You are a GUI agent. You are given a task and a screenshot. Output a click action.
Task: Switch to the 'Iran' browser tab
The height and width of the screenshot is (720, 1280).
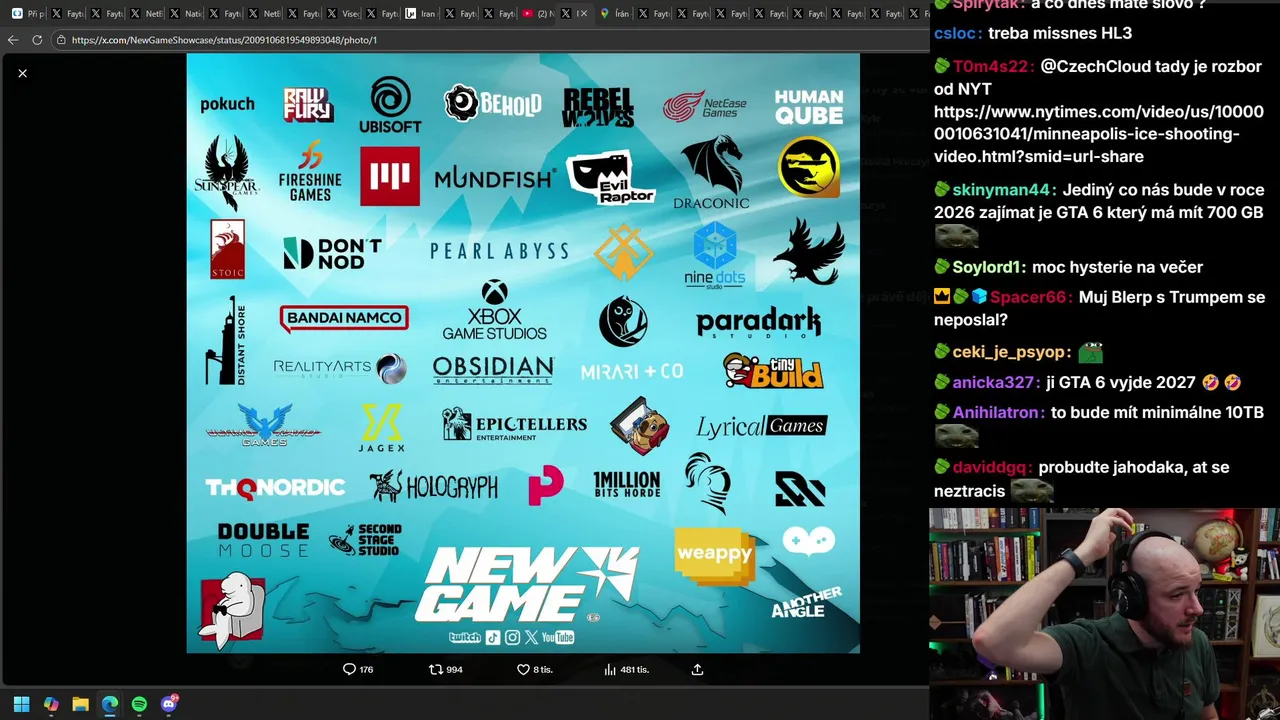click(x=421, y=14)
